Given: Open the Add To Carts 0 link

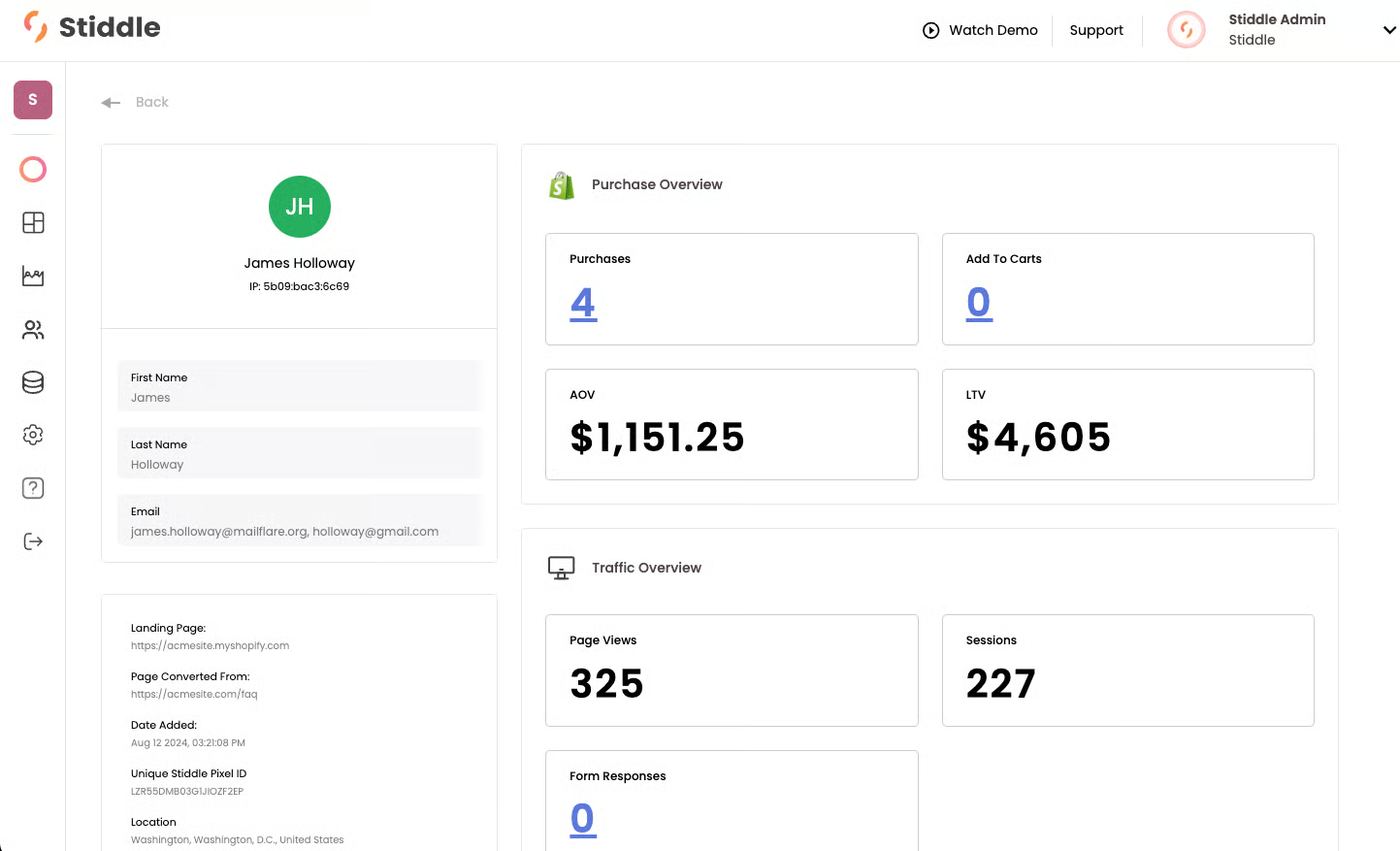Looking at the screenshot, I should 979,302.
